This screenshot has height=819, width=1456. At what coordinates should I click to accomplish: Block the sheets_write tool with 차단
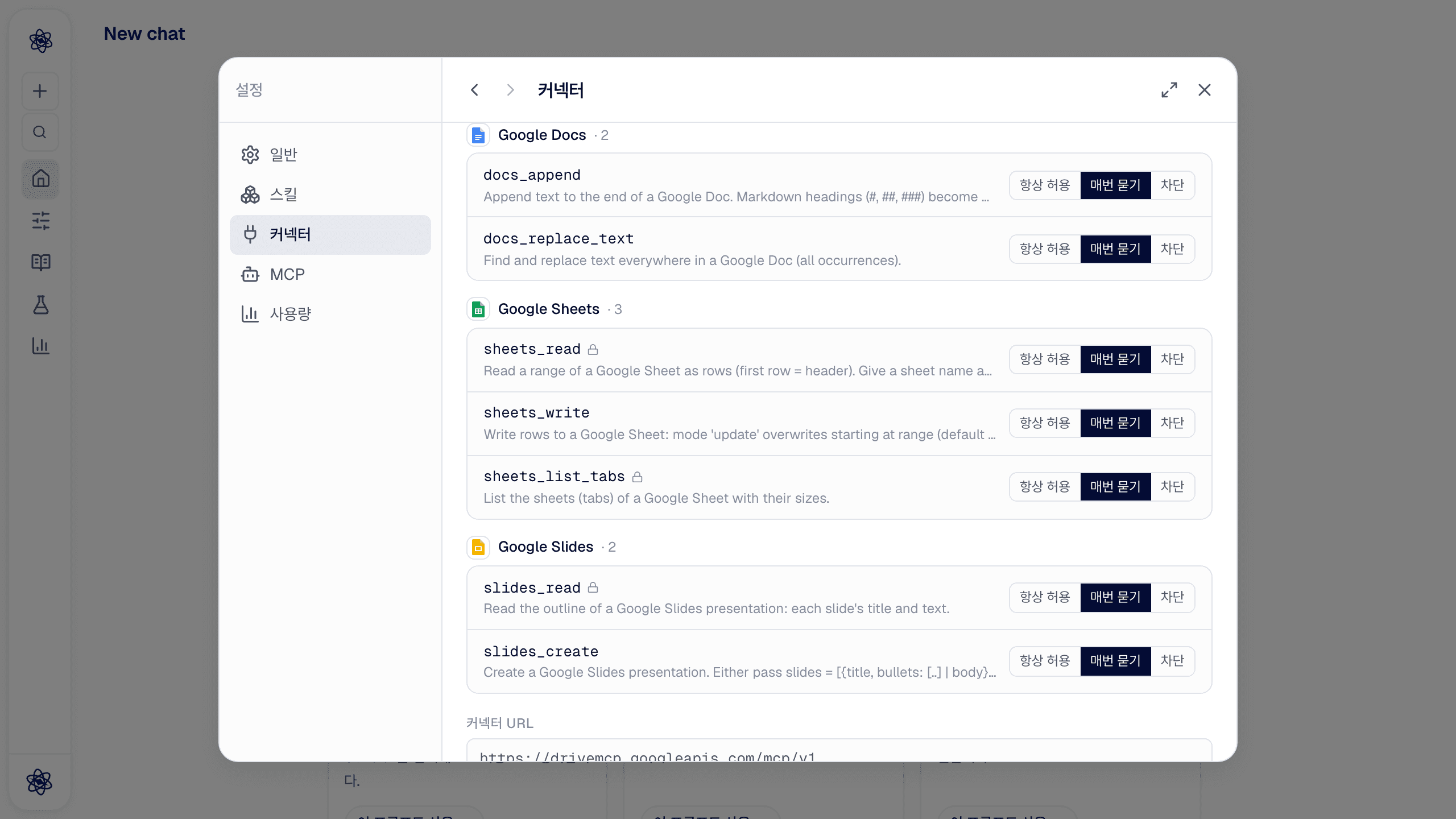1172,423
